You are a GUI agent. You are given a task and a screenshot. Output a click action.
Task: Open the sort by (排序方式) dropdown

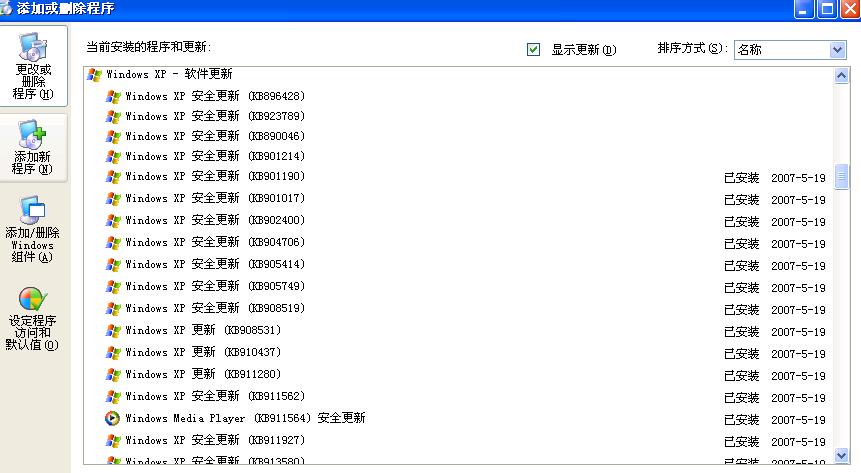click(837, 50)
